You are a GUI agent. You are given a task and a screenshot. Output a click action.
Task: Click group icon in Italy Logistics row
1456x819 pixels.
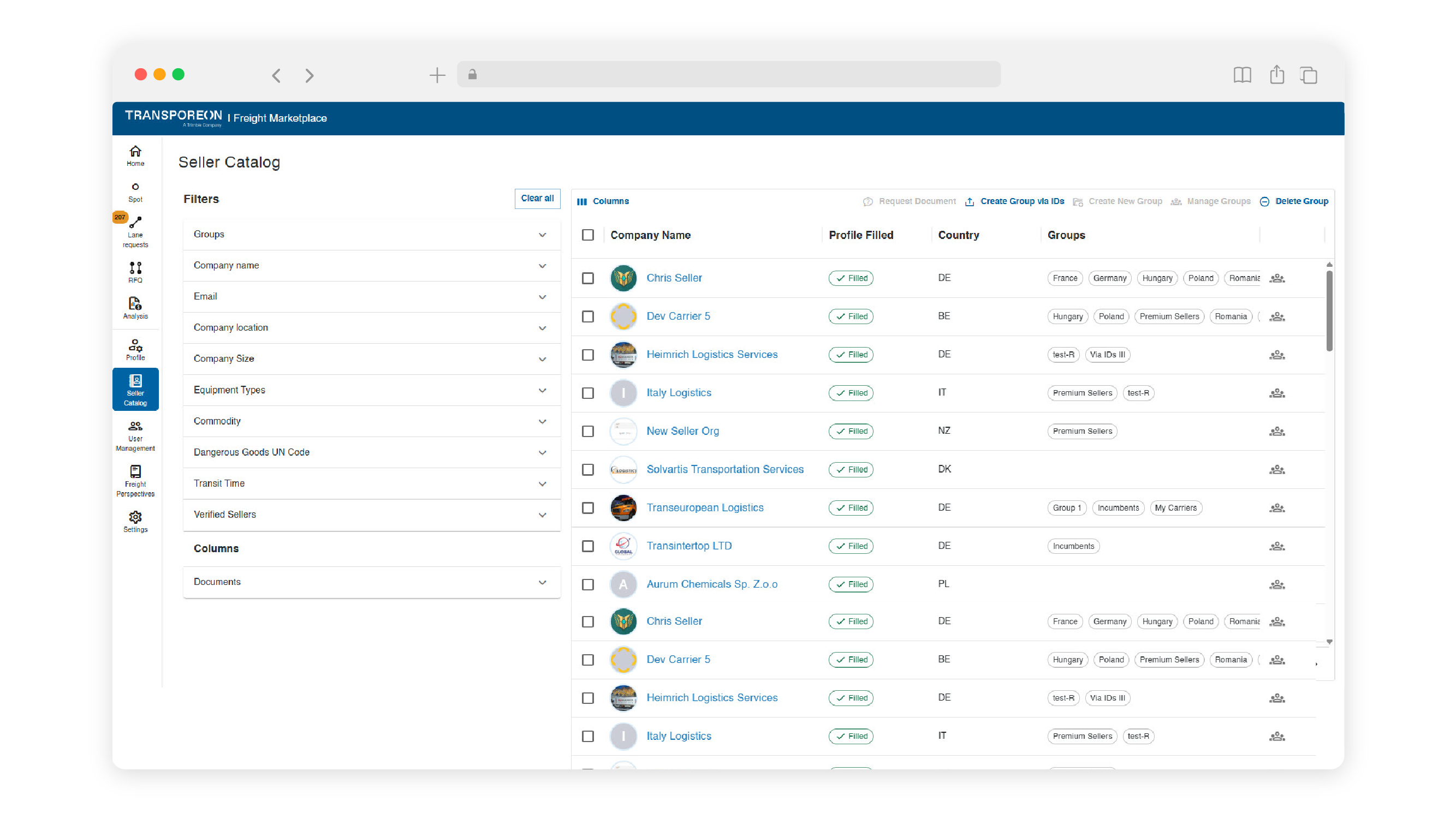click(x=1276, y=393)
